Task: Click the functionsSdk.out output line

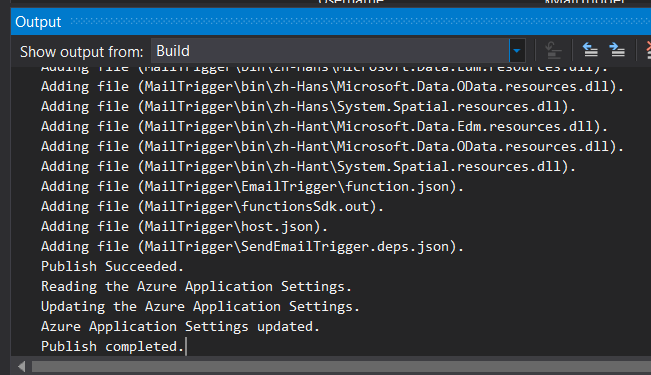Action: tap(212, 207)
